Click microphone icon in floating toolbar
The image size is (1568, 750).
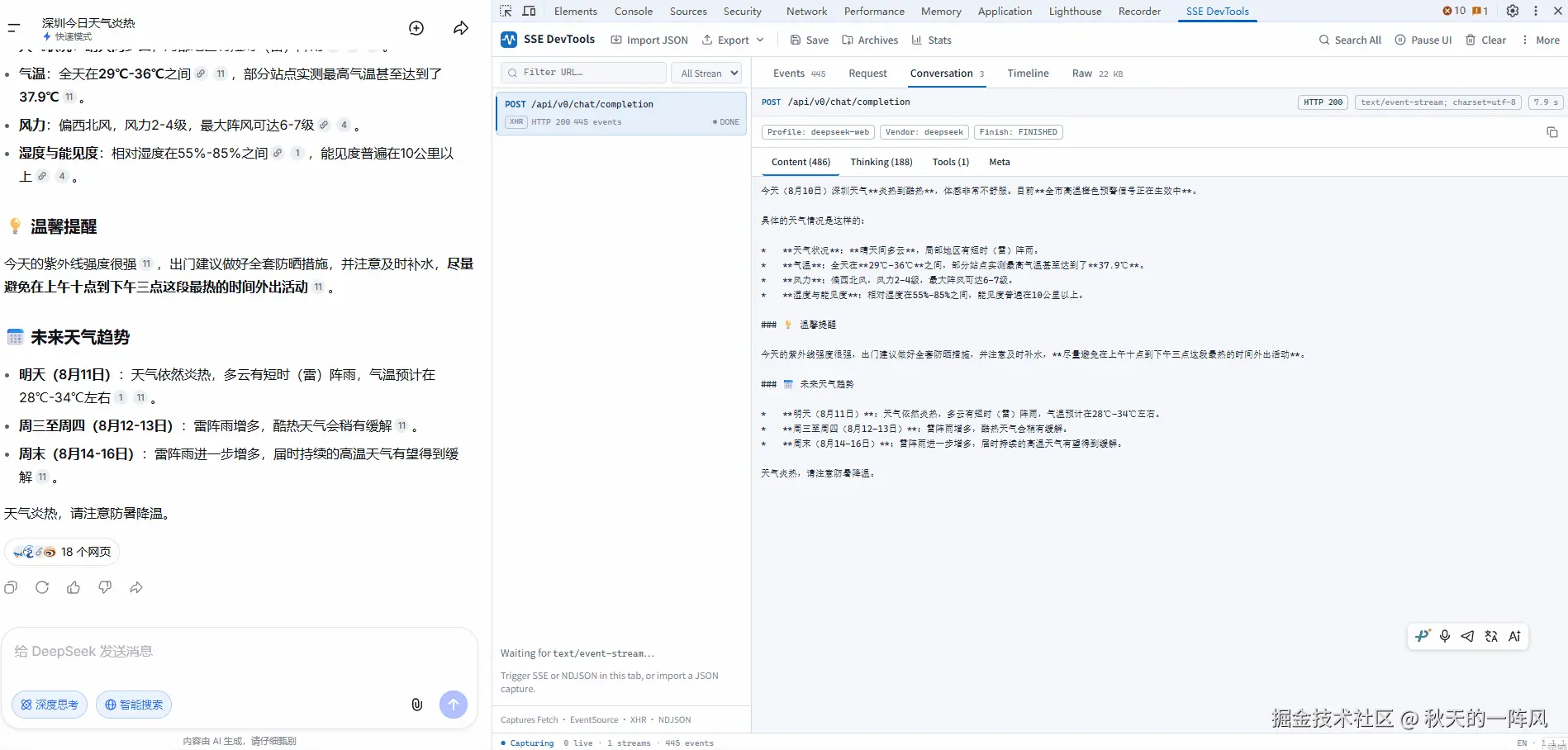[x=1445, y=636]
